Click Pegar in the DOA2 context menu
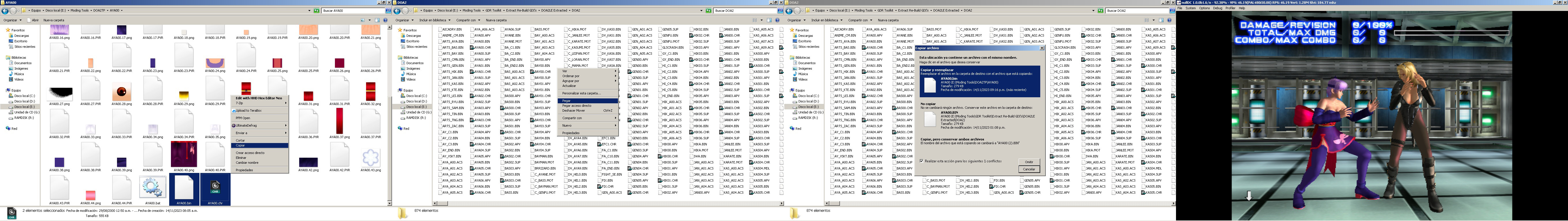This screenshot has width=1568, height=221. click(x=587, y=101)
